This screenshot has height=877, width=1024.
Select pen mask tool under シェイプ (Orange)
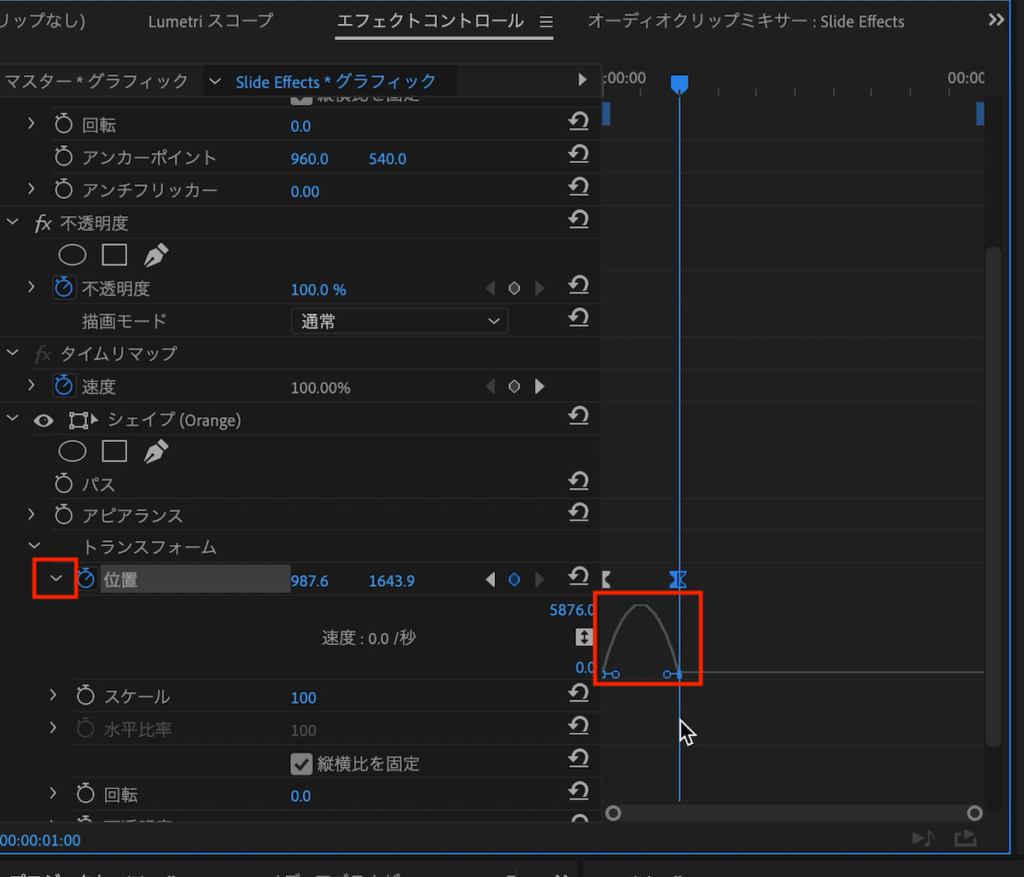(x=155, y=451)
